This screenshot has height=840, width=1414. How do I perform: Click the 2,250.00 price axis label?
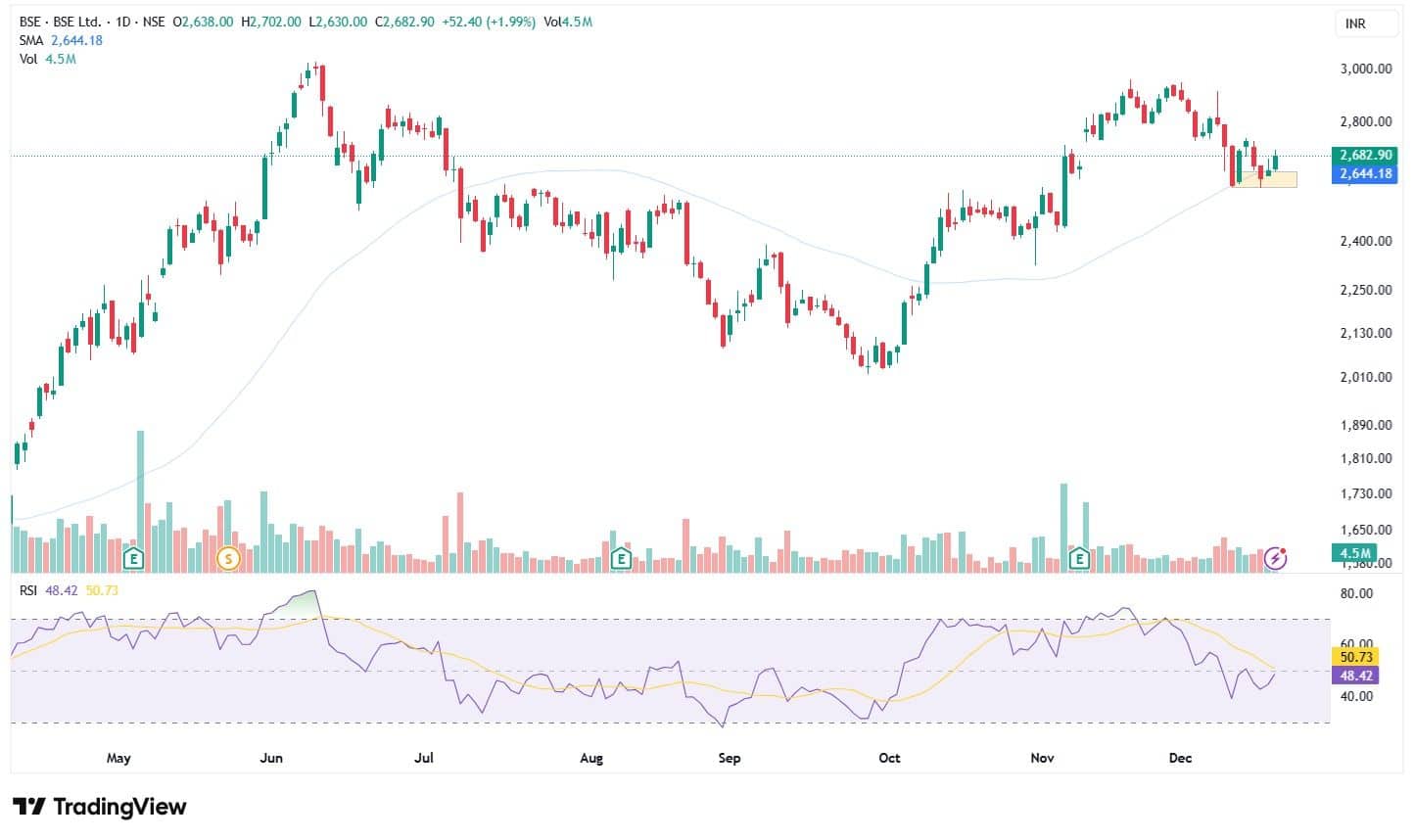(x=1366, y=290)
